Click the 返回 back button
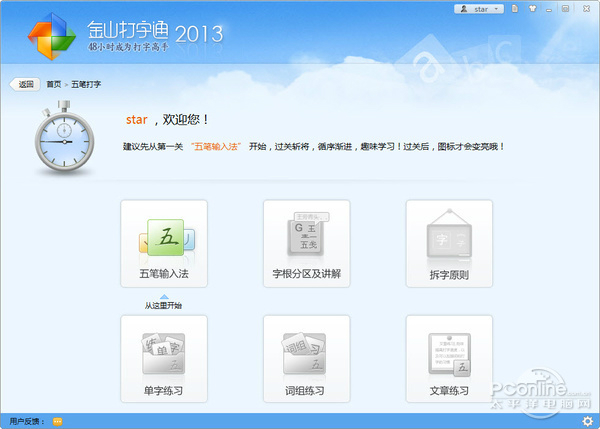This screenshot has height=429, width=600. 25,84
